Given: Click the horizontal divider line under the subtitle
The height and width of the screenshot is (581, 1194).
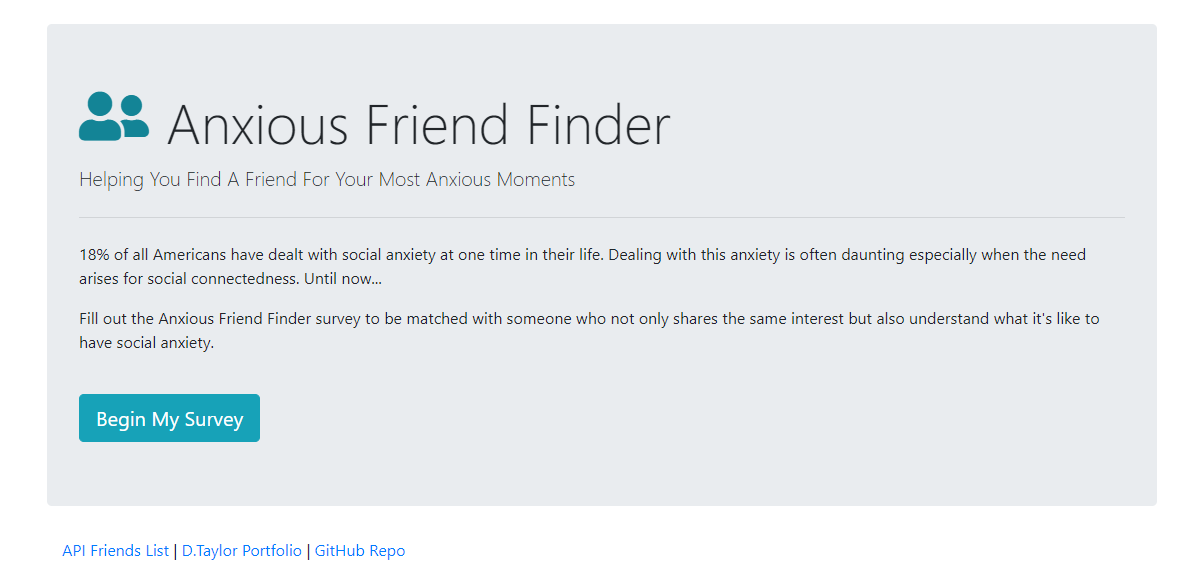Looking at the screenshot, I should click(x=602, y=218).
